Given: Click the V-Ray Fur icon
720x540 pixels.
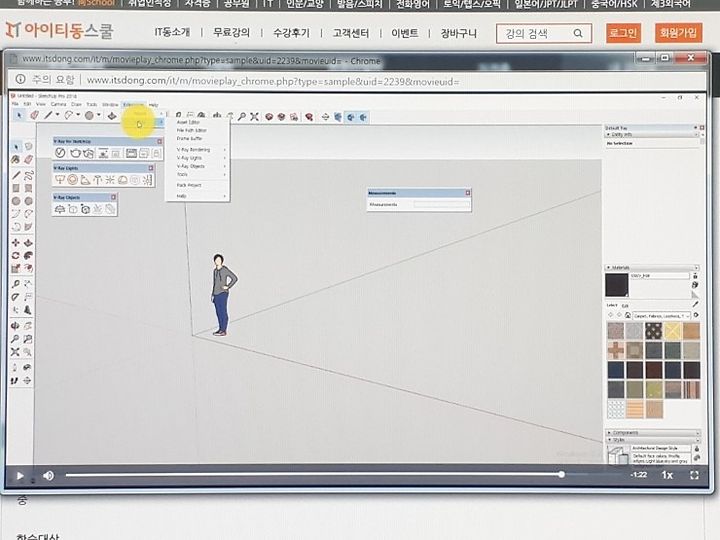Looking at the screenshot, I should (97, 209).
